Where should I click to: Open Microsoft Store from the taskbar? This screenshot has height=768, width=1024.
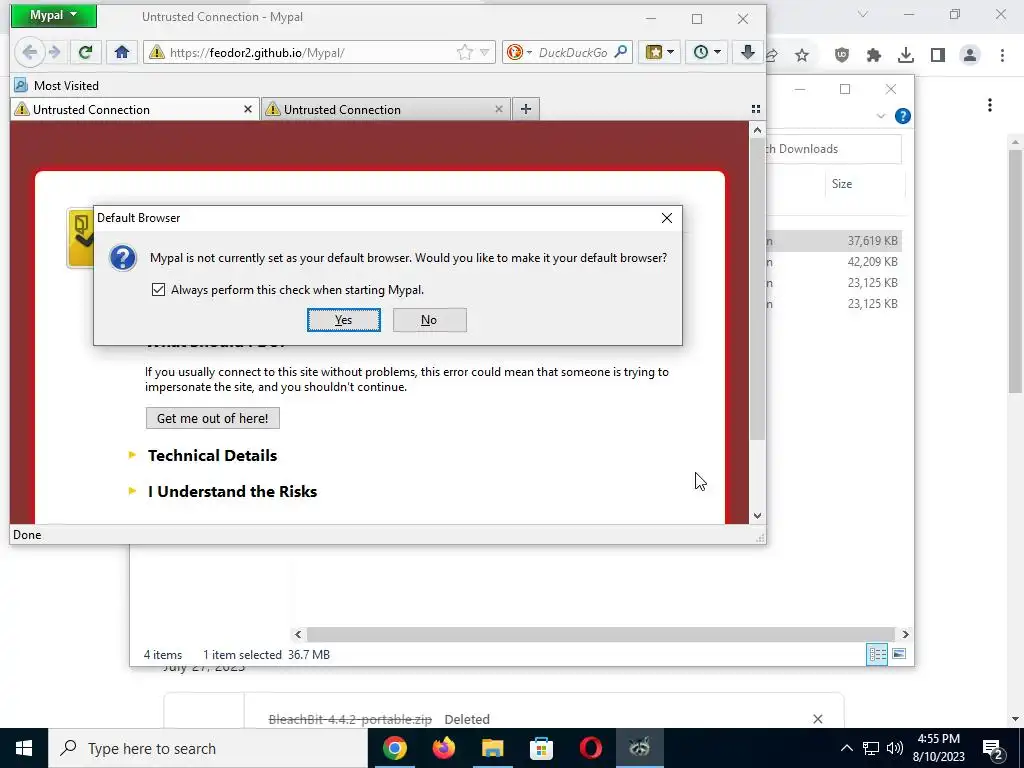point(541,748)
